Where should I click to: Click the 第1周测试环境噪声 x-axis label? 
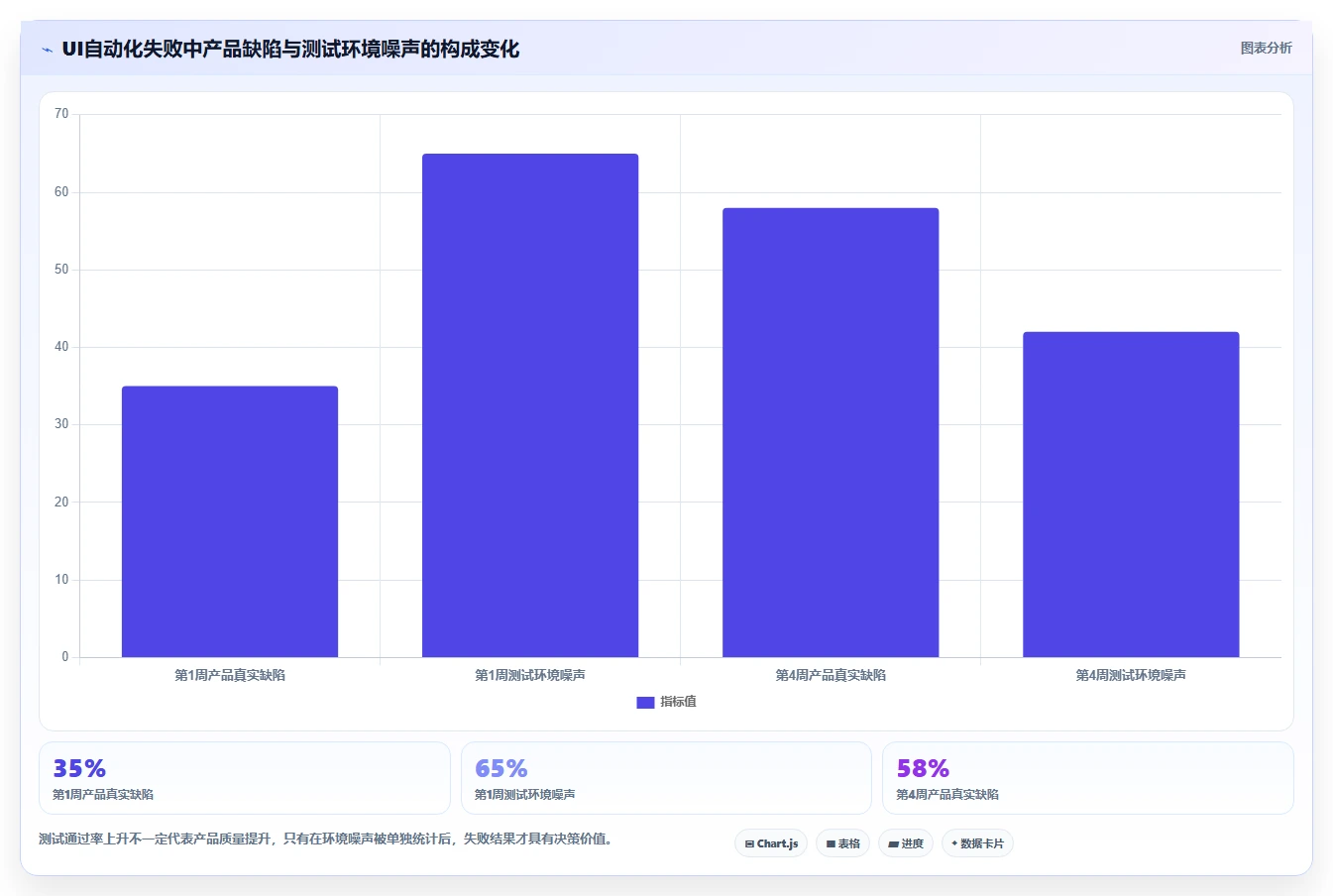point(530,675)
